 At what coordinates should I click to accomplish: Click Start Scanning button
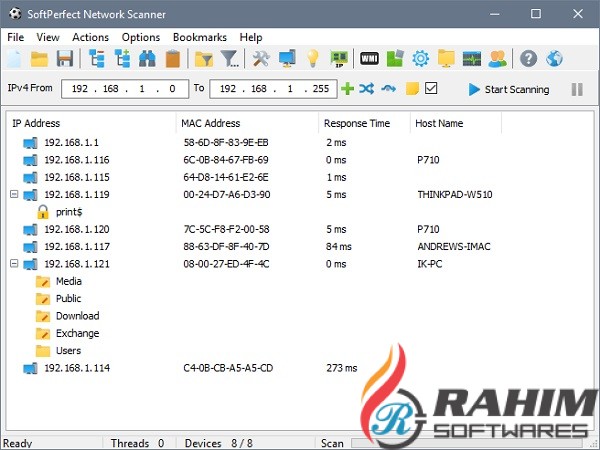[x=509, y=90]
